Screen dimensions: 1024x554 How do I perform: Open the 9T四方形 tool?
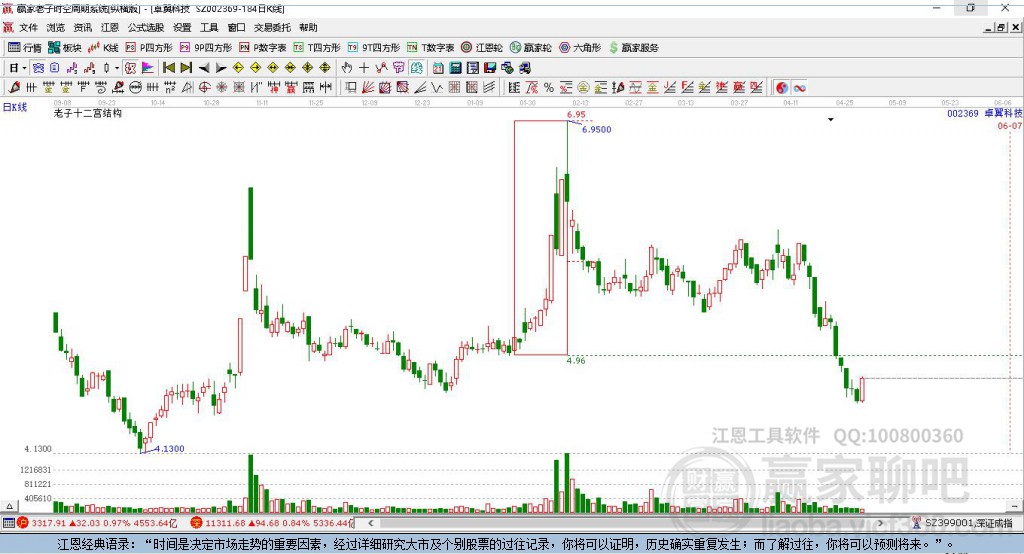pos(374,48)
